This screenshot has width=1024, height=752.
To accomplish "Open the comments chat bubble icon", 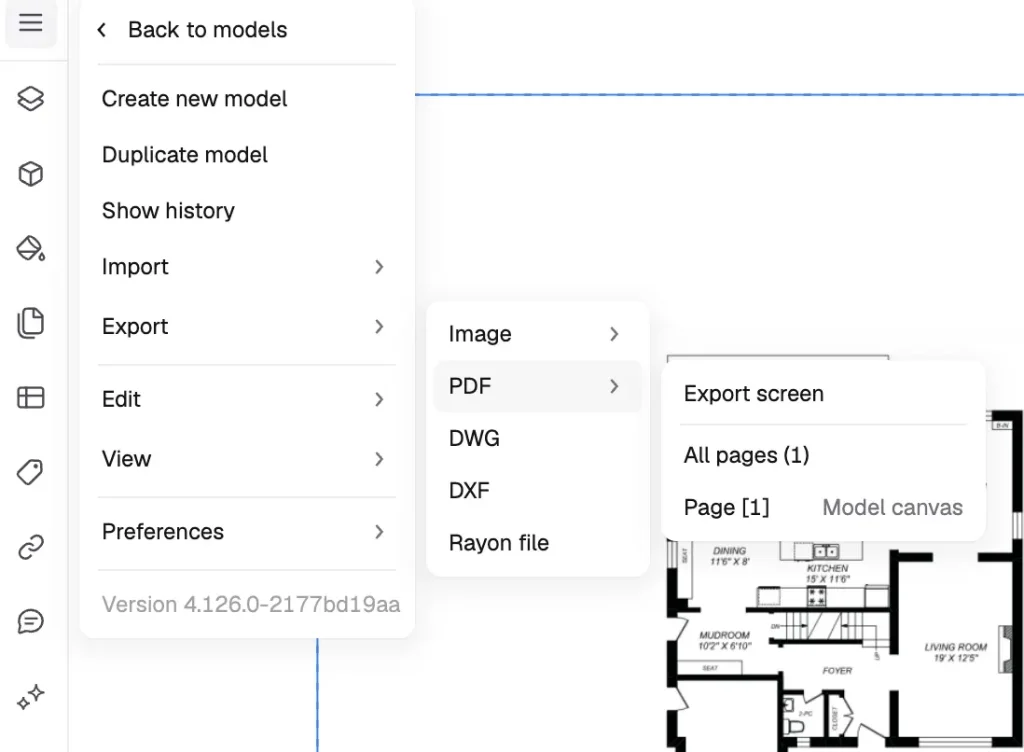I will (x=31, y=622).
